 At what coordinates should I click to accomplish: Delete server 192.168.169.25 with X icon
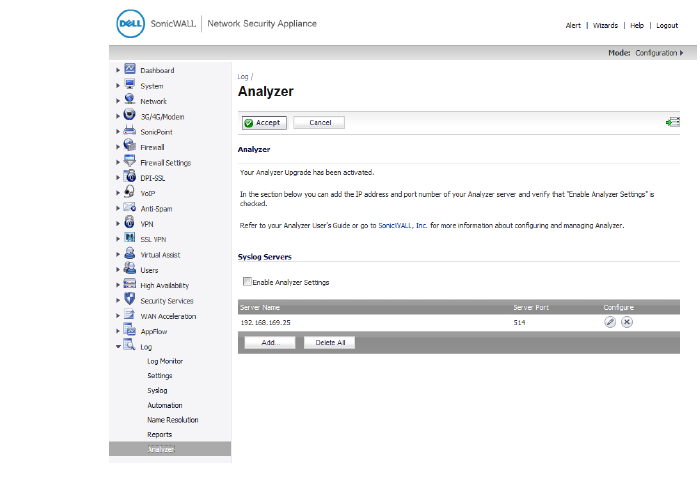pos(627,322)
